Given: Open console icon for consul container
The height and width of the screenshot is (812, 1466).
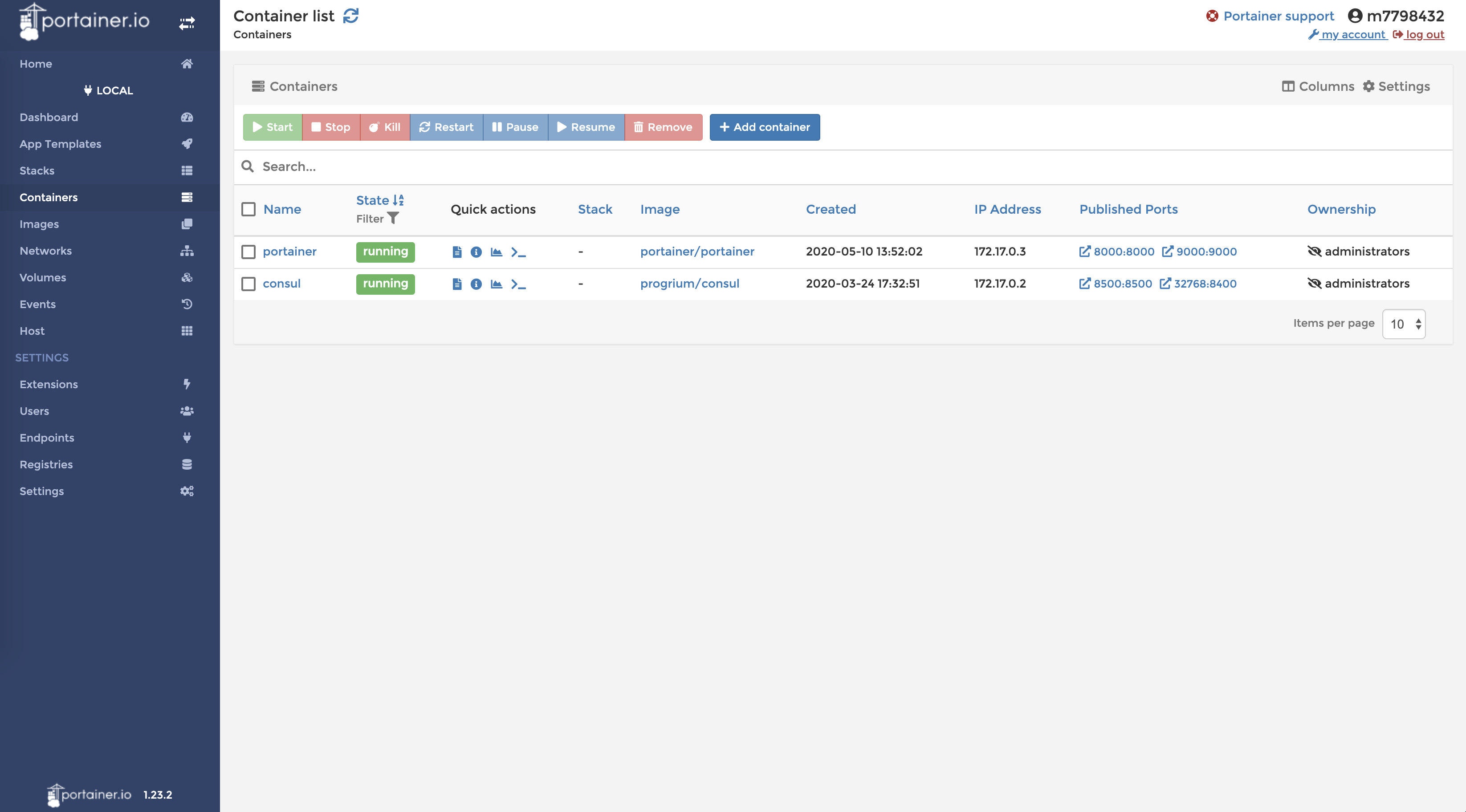Looking at the screenshot, I should point(518,284).
